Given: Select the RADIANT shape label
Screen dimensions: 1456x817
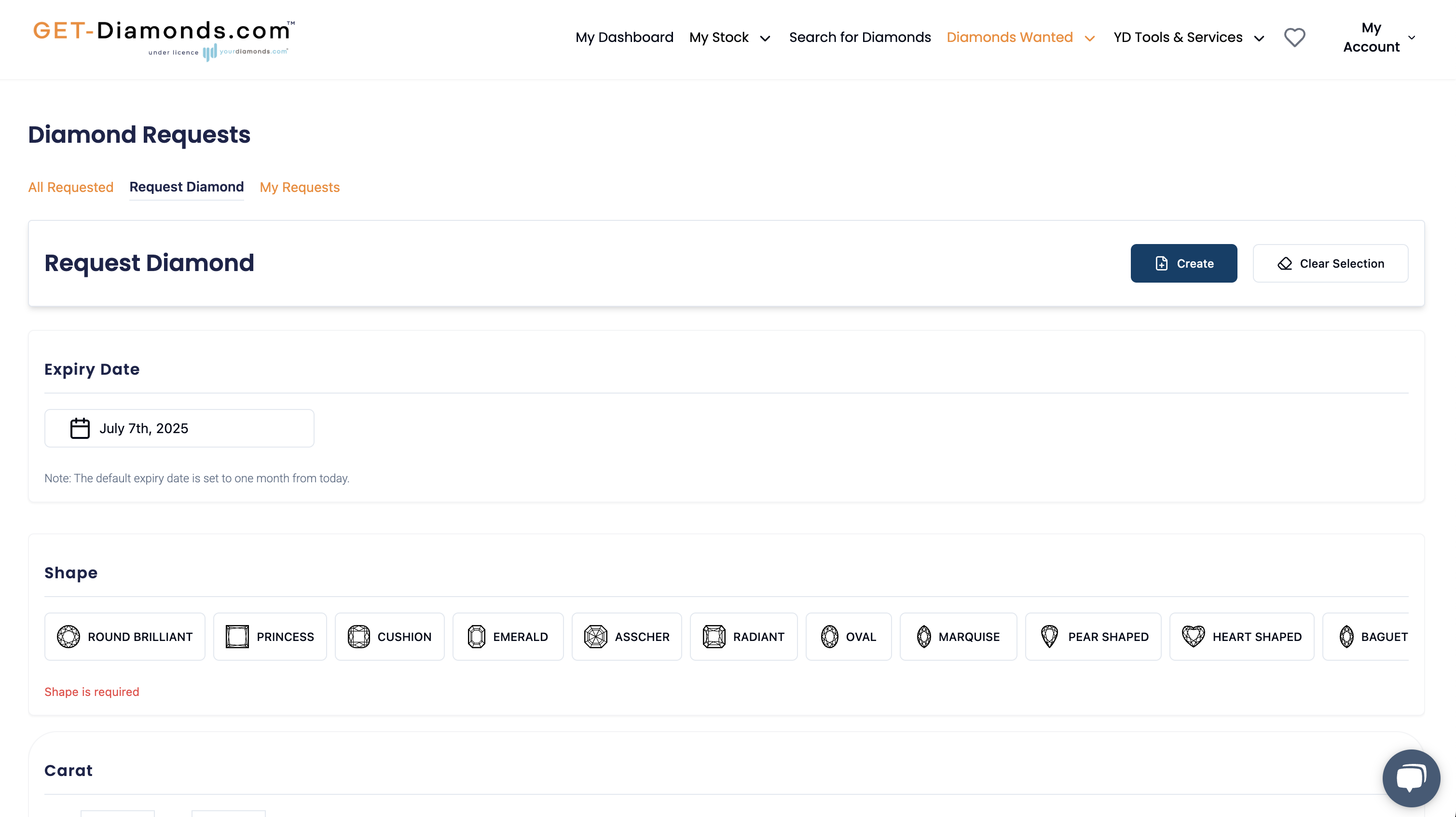Looking at the screenshot, I should coord(759,637).
